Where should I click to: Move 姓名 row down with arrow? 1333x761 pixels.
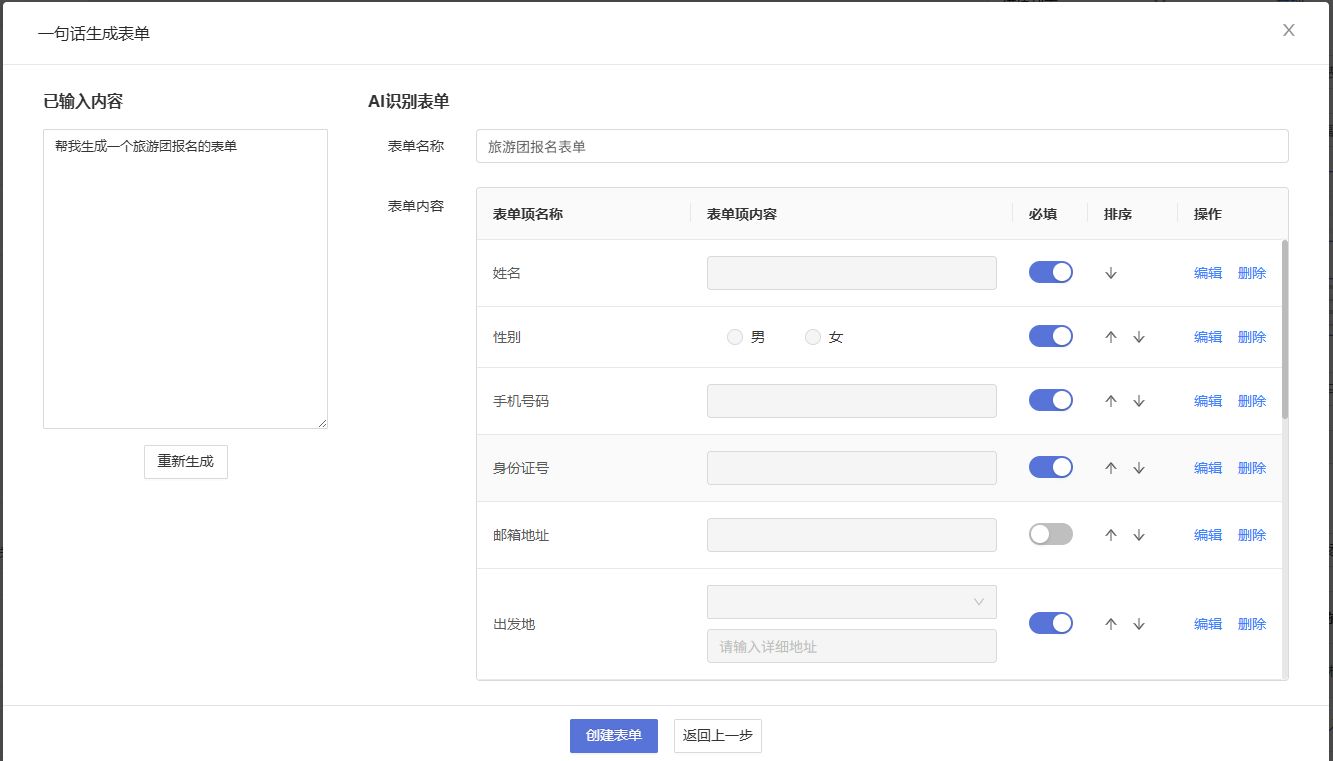point(1110,273)
